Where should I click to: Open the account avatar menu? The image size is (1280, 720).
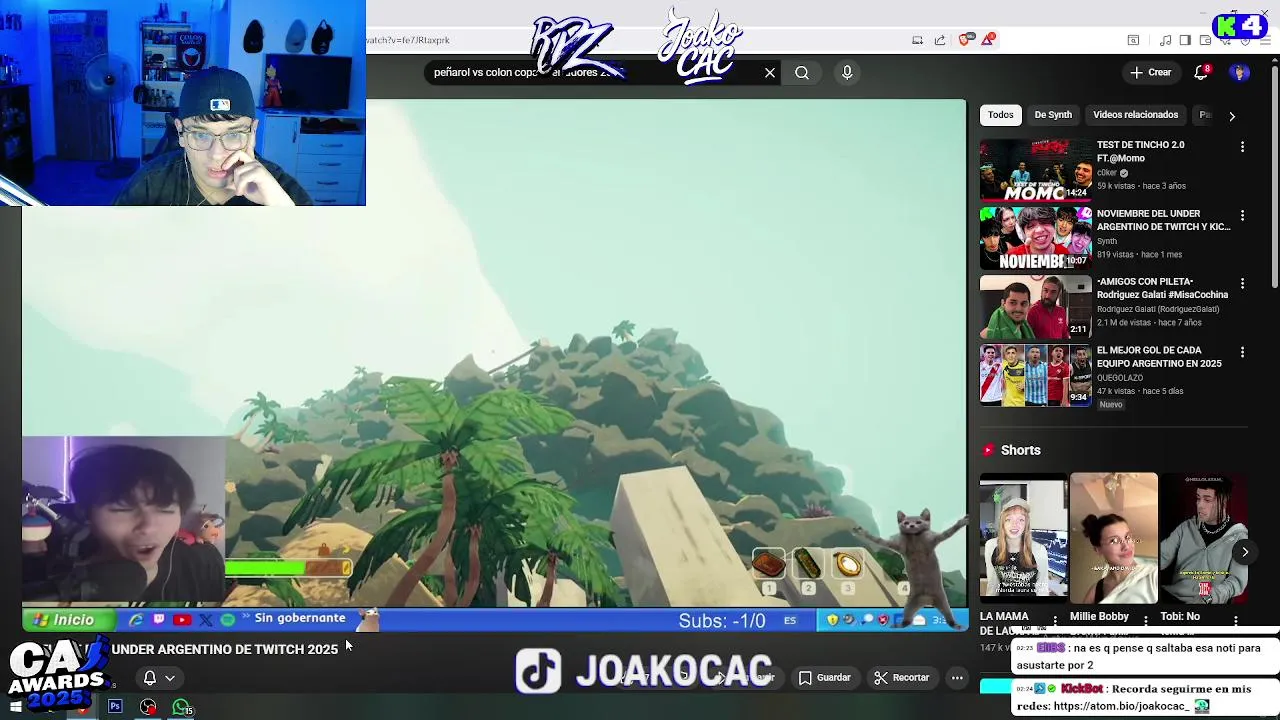(1240, 72)
